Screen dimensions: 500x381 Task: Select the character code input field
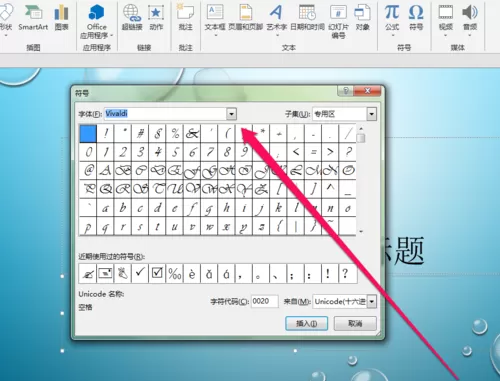pyautogui.click(x=265, y=301)
